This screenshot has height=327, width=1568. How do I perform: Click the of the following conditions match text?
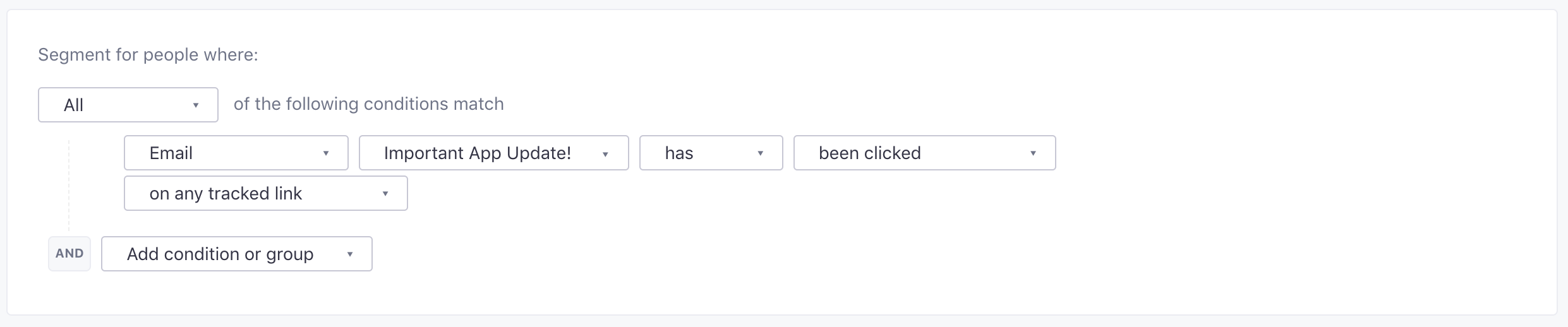pos(368,104)
